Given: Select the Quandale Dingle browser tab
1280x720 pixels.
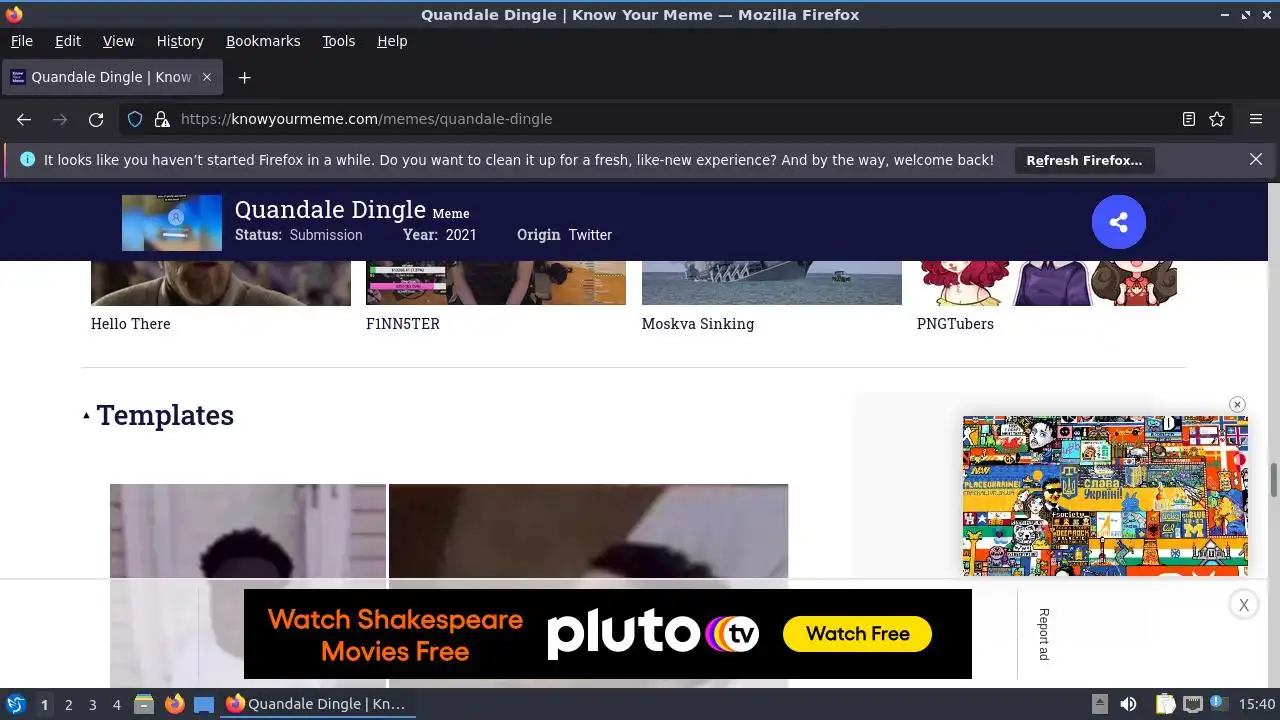Looking at the screenshot, I should pyautogui.click(x=111, y=77).
